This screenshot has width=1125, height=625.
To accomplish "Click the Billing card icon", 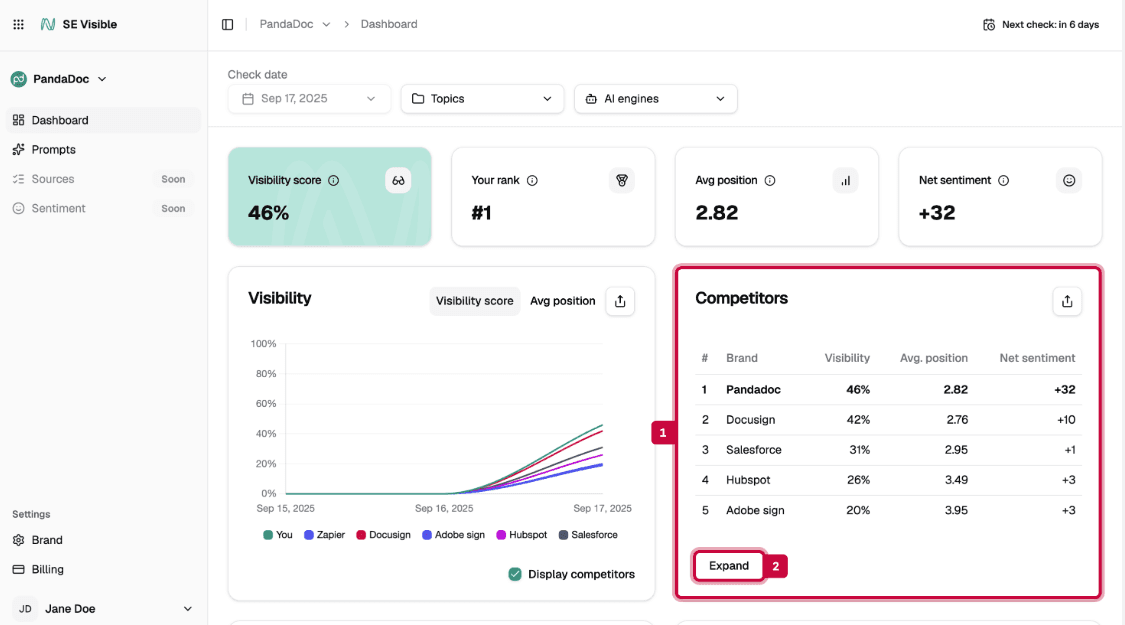I will (19, 569).
